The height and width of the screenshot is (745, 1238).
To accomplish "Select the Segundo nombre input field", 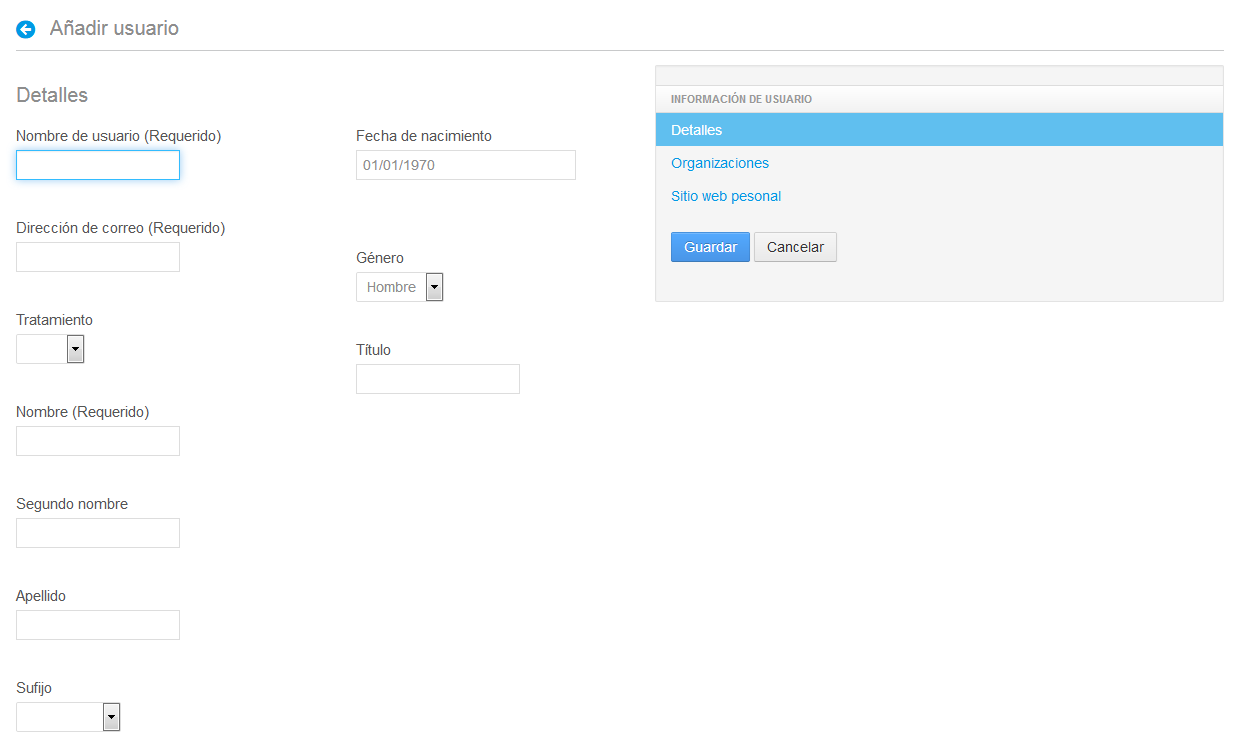I will (98, 533).
